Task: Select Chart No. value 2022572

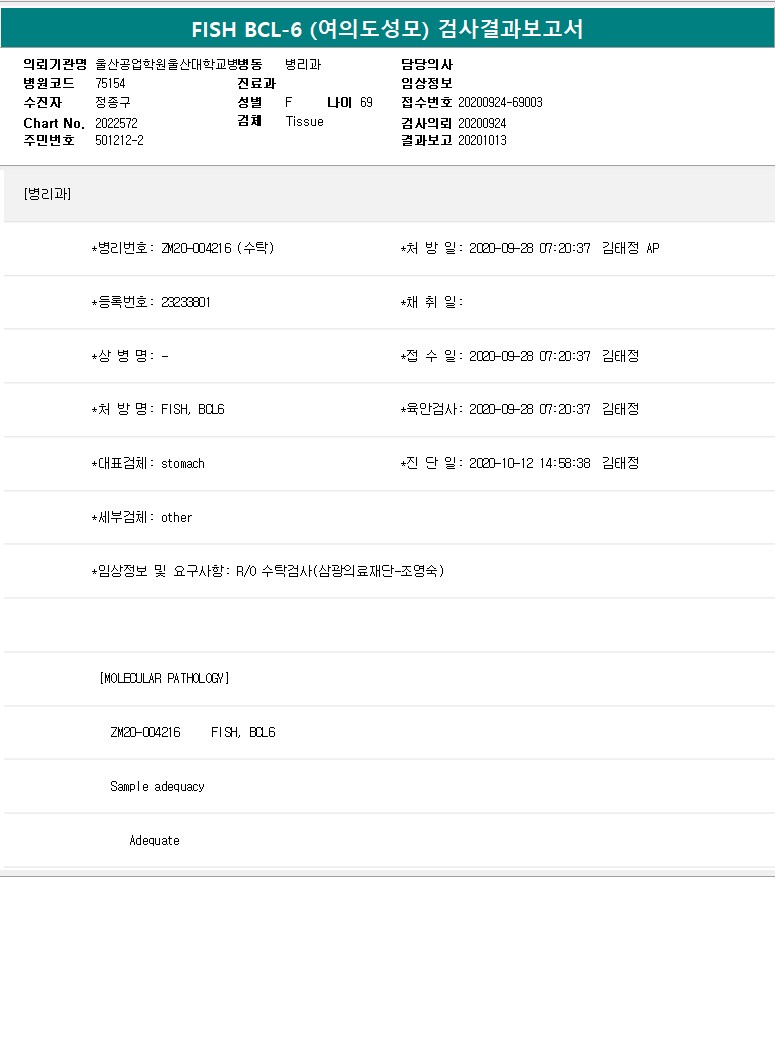Action: pyautogui.click(x=116, y=123)
